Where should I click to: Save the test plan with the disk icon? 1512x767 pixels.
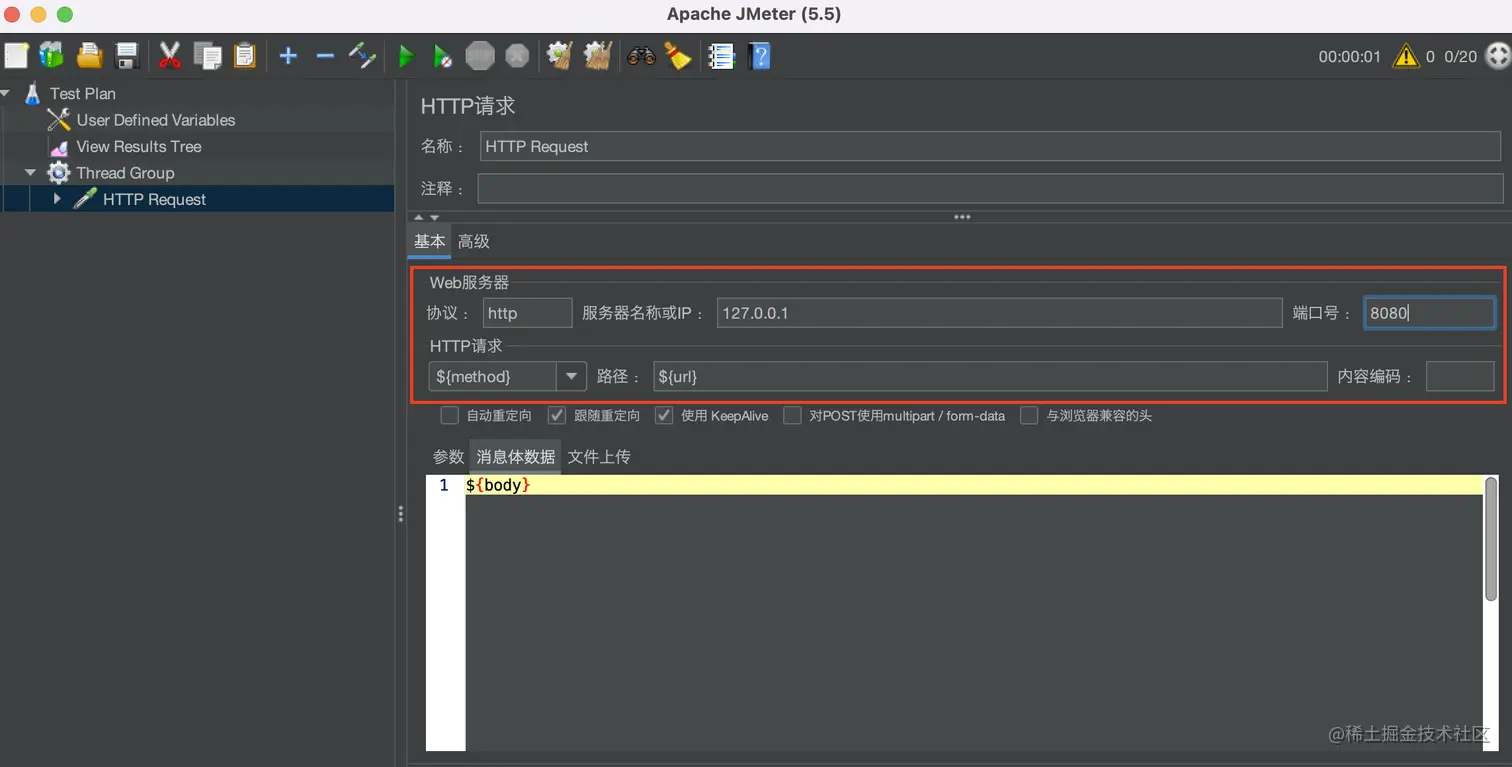coord(126,56)
